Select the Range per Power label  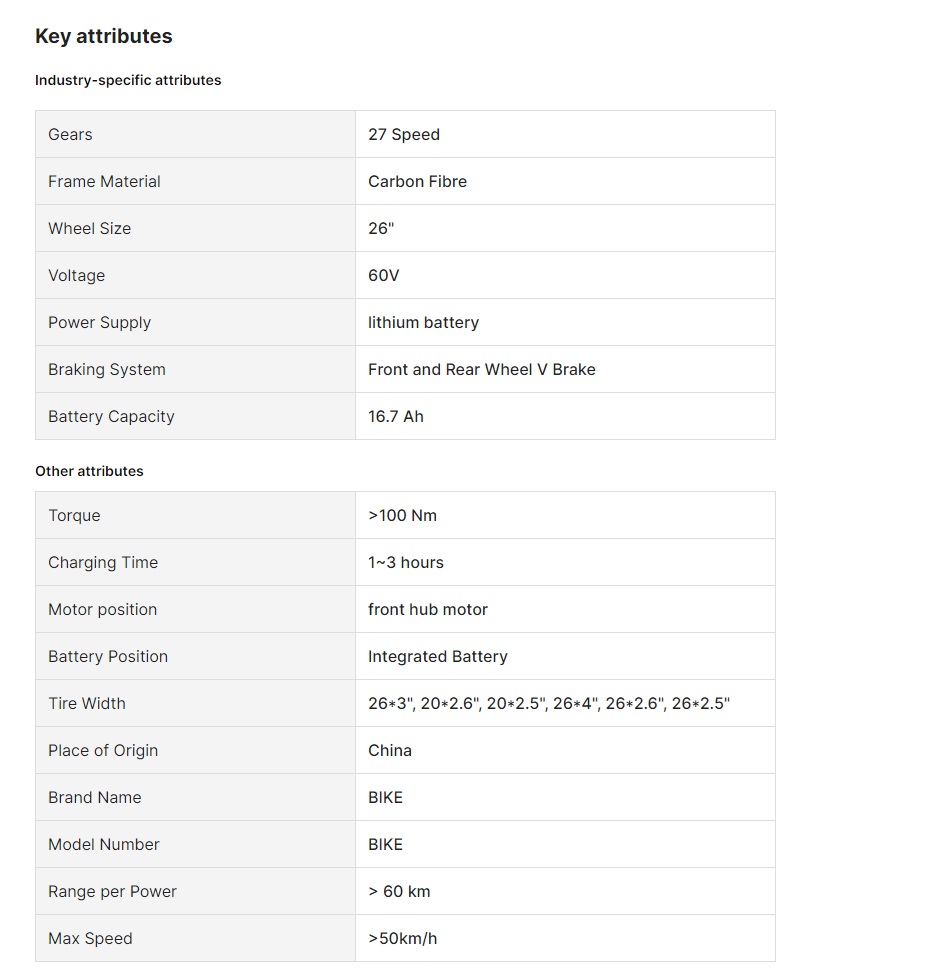pyautogui.click(x=112, y=891)
